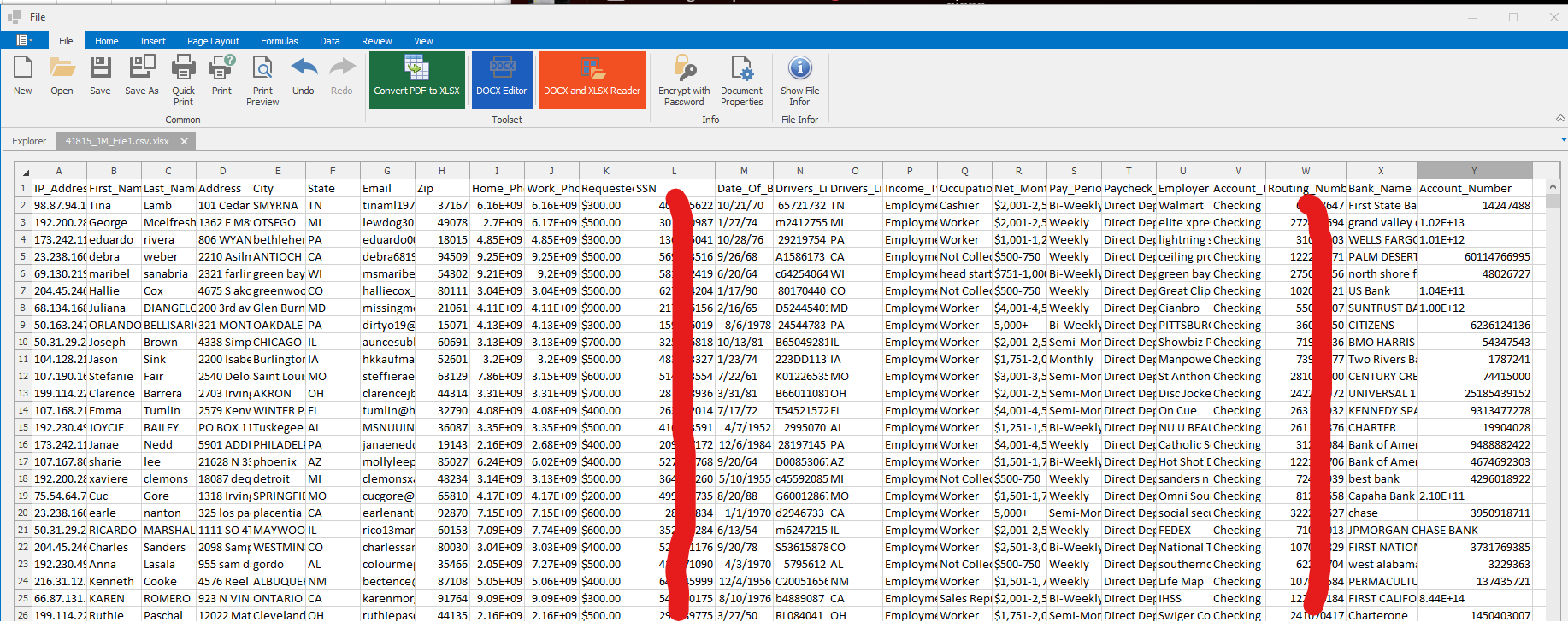Open the Page Layout tab

(x=213, y=41)
